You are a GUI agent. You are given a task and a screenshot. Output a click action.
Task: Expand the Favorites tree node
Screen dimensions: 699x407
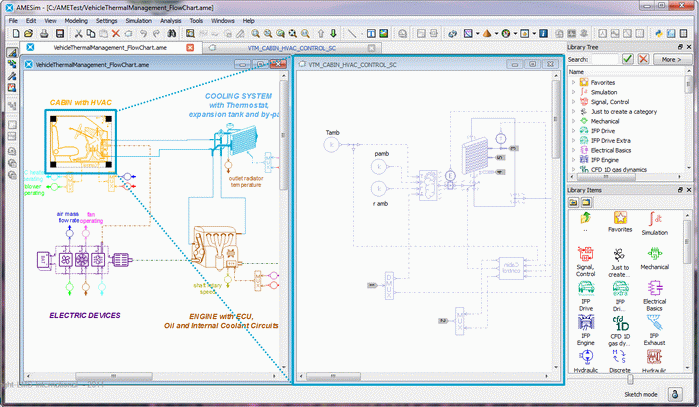pos(573,82)
